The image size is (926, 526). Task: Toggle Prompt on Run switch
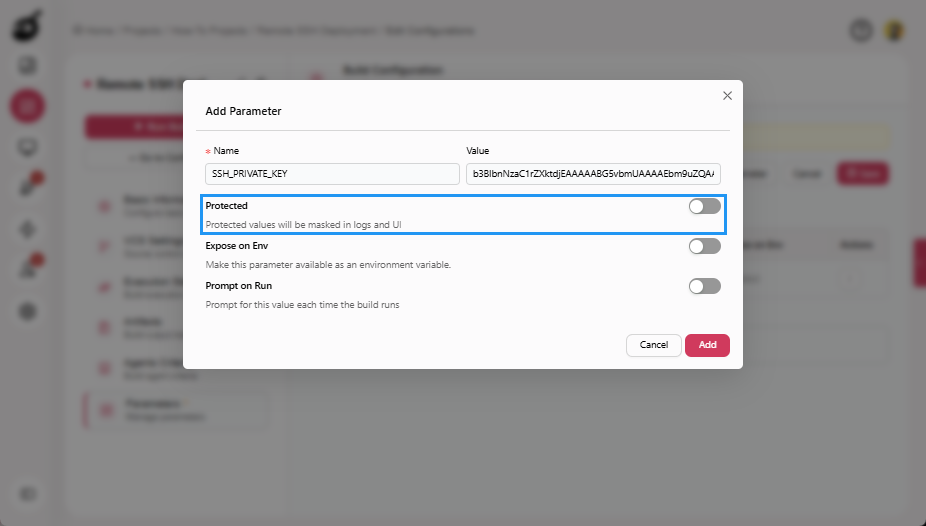(705, 286)
